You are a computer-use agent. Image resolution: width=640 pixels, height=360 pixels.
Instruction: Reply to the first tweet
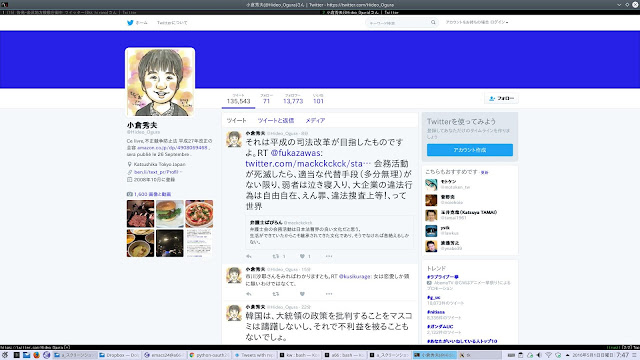(249, 256)
